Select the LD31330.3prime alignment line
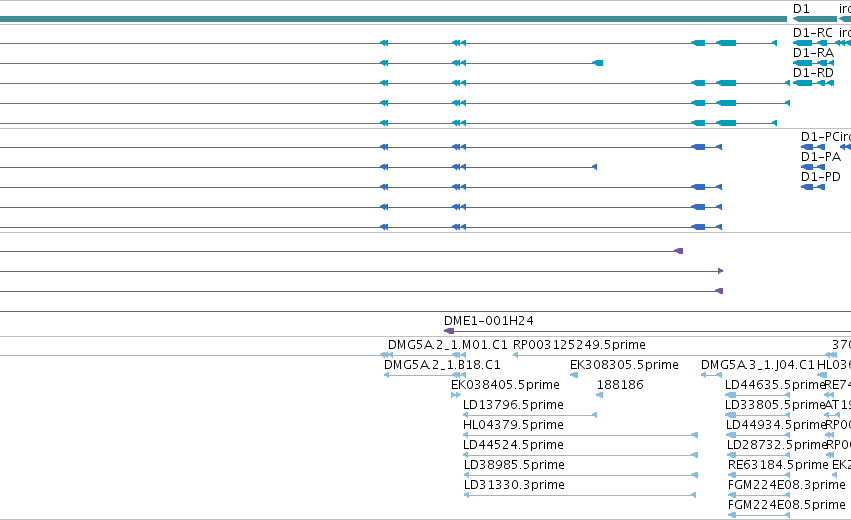This screenshot has width=851, height=520. pyautogui.click(x=580, y=495)
